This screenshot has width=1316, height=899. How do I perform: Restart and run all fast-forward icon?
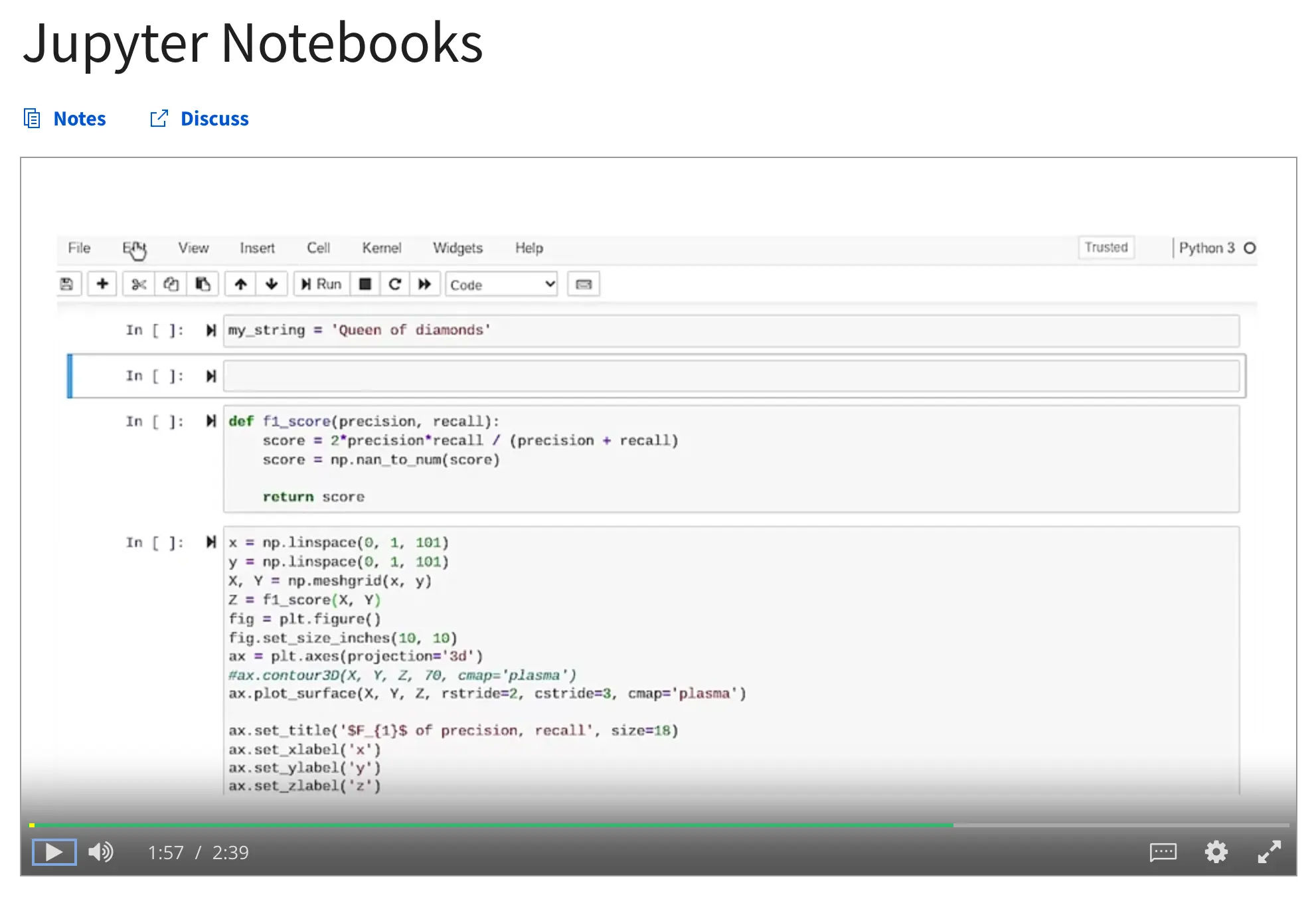coord(424,284)
